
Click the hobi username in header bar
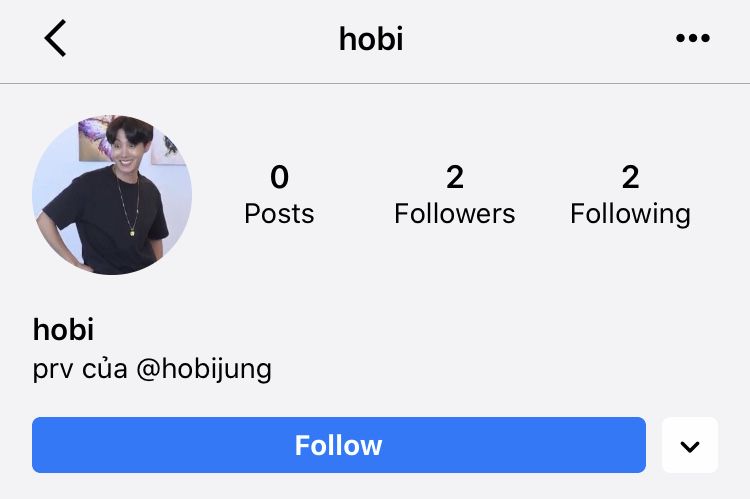pos(371,39)
